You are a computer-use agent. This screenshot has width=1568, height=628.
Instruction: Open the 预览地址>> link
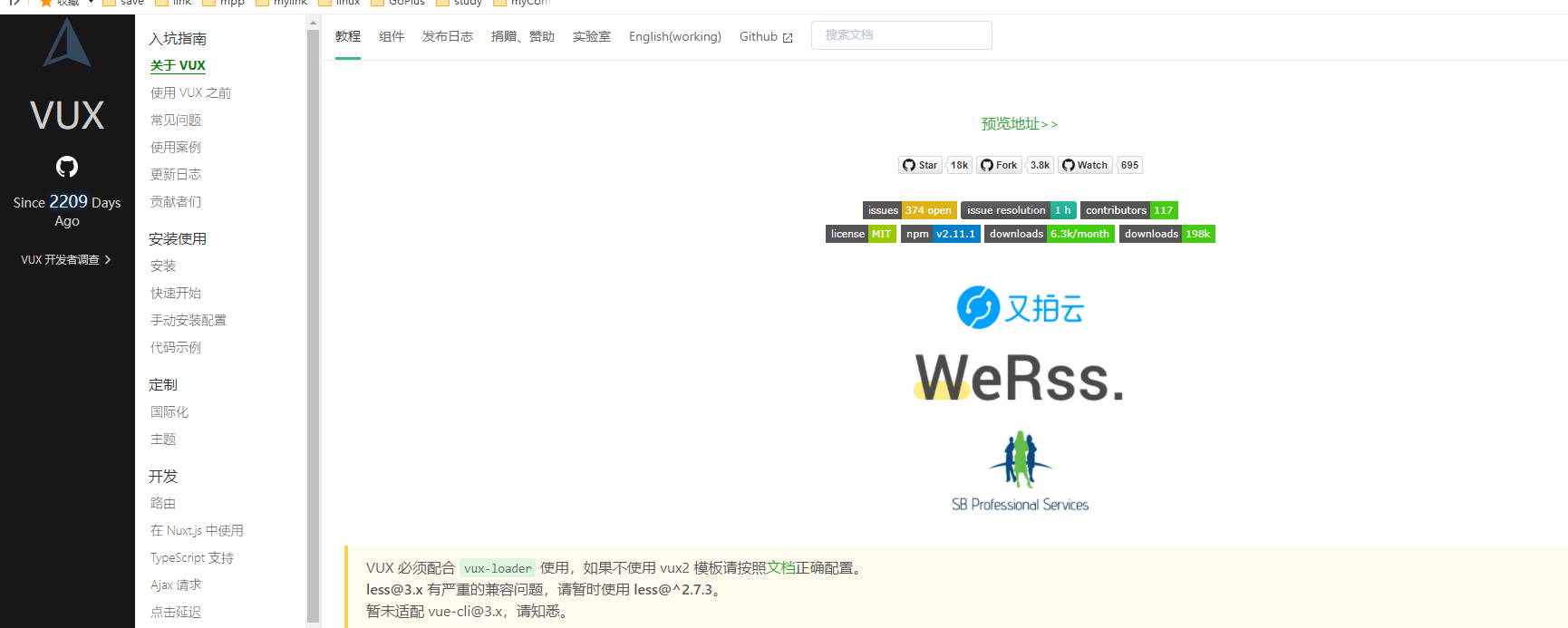pos(1020,124)
